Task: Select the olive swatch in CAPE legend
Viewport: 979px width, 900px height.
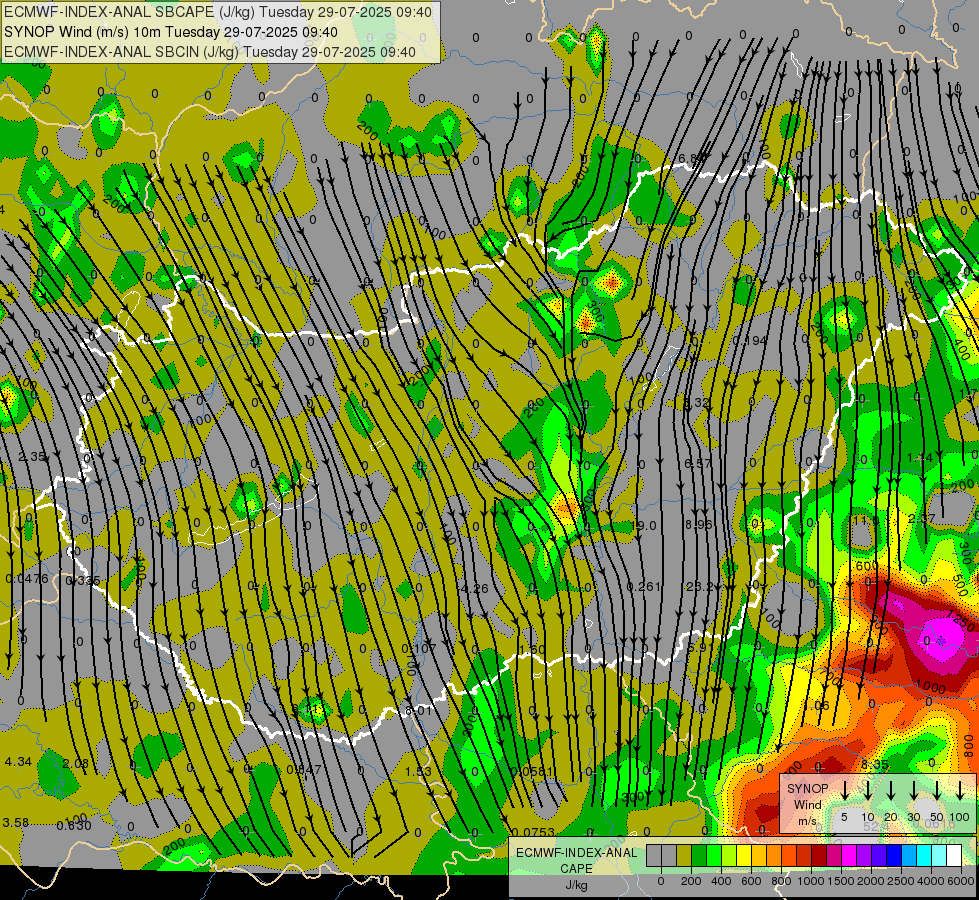Action: point(684,856)
